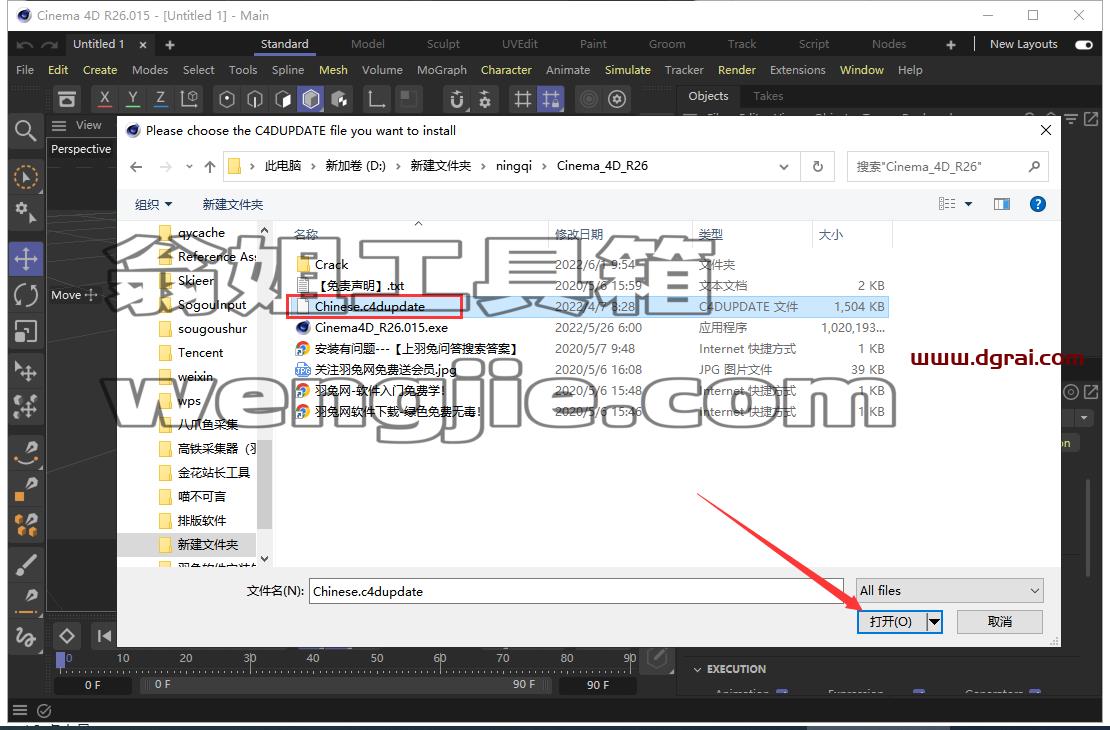Image resolution: width=1110 pixels, height=730 pixels.
Task: Toggle the coordinate system icon
Action: tap(189, 98)
